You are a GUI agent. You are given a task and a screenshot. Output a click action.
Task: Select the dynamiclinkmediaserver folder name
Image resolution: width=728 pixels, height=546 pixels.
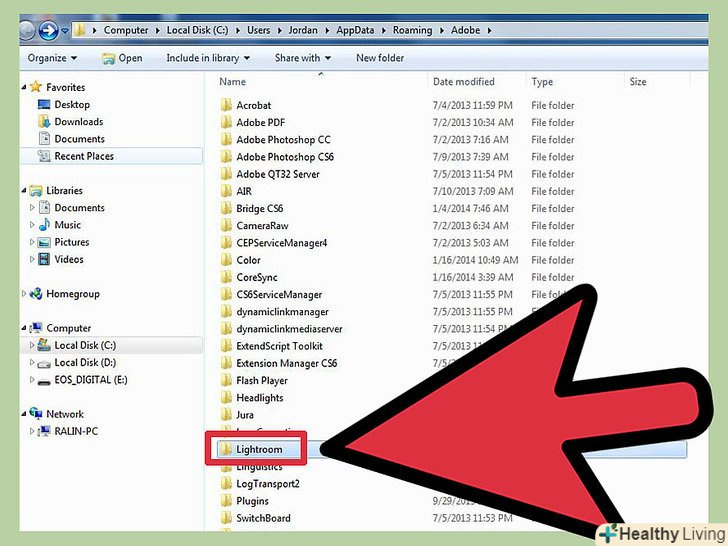coord(289,329)
